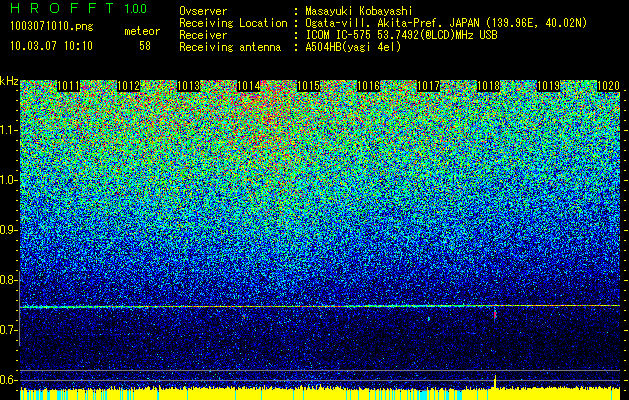Click the 1012 time marker
Viewport: 629px width, 400px height.
129,86
